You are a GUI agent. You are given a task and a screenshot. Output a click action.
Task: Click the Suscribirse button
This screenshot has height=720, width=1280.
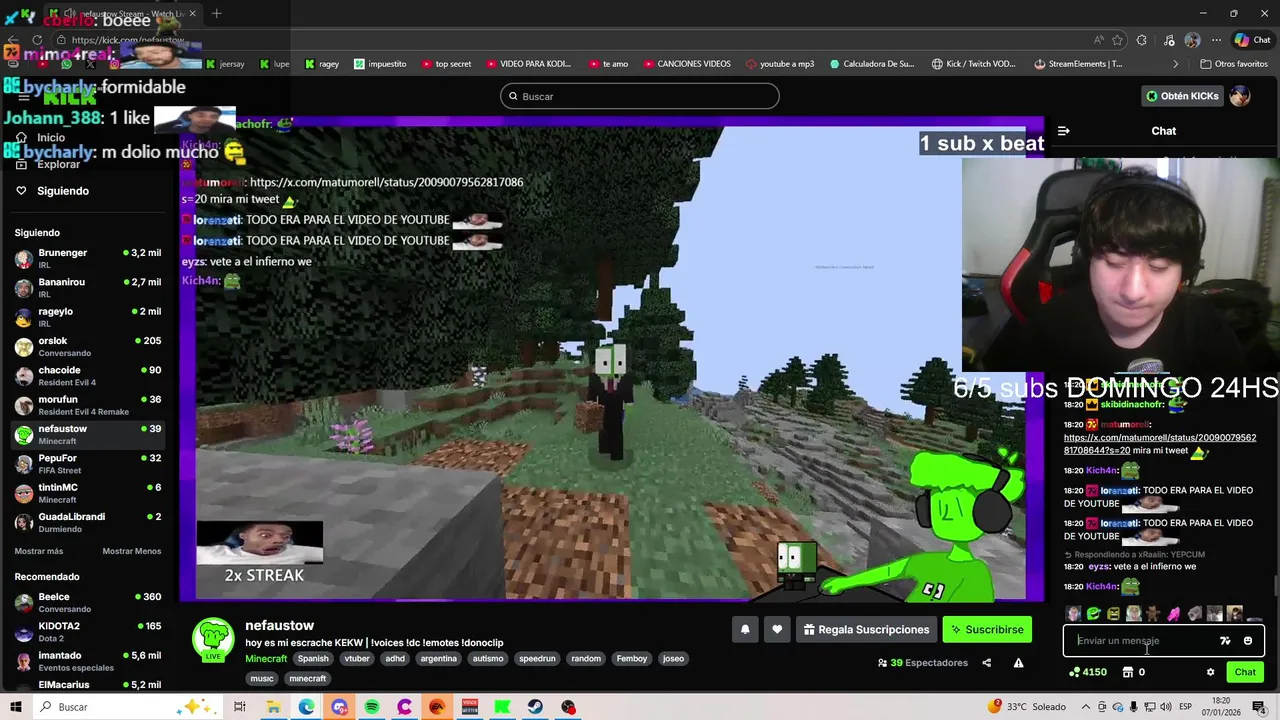(x=987, y=630)
